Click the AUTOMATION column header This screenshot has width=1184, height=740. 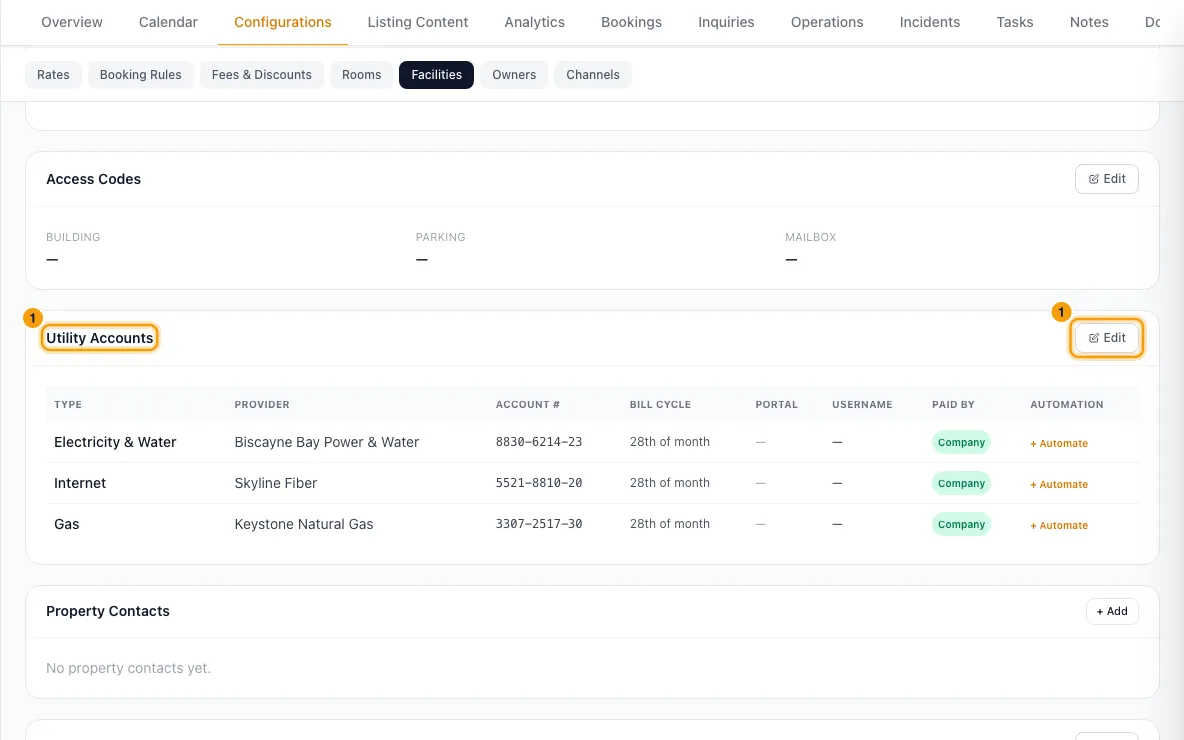[1066, 404]
